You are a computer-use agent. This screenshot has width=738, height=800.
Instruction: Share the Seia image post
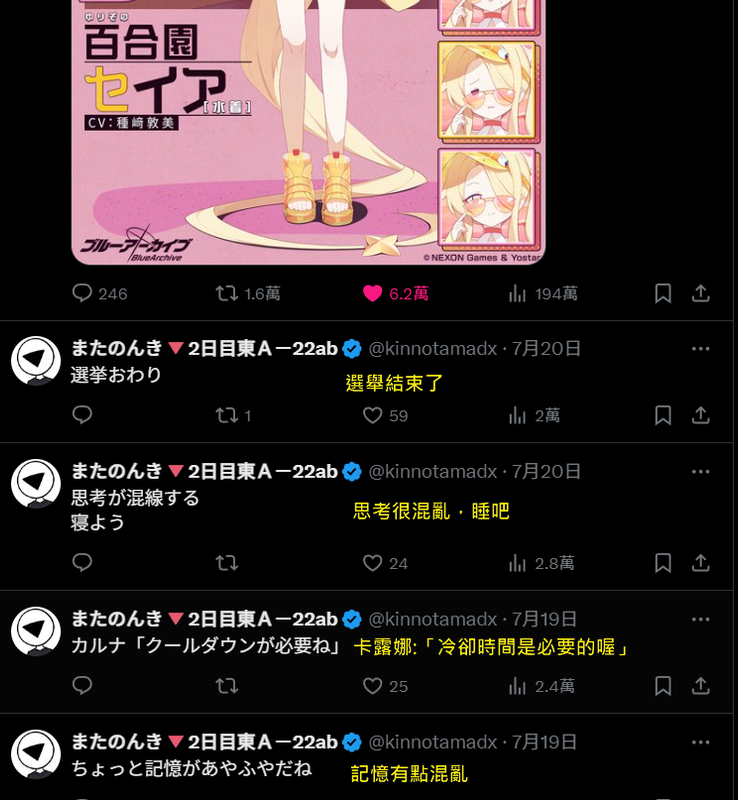(x=701, y=293)
